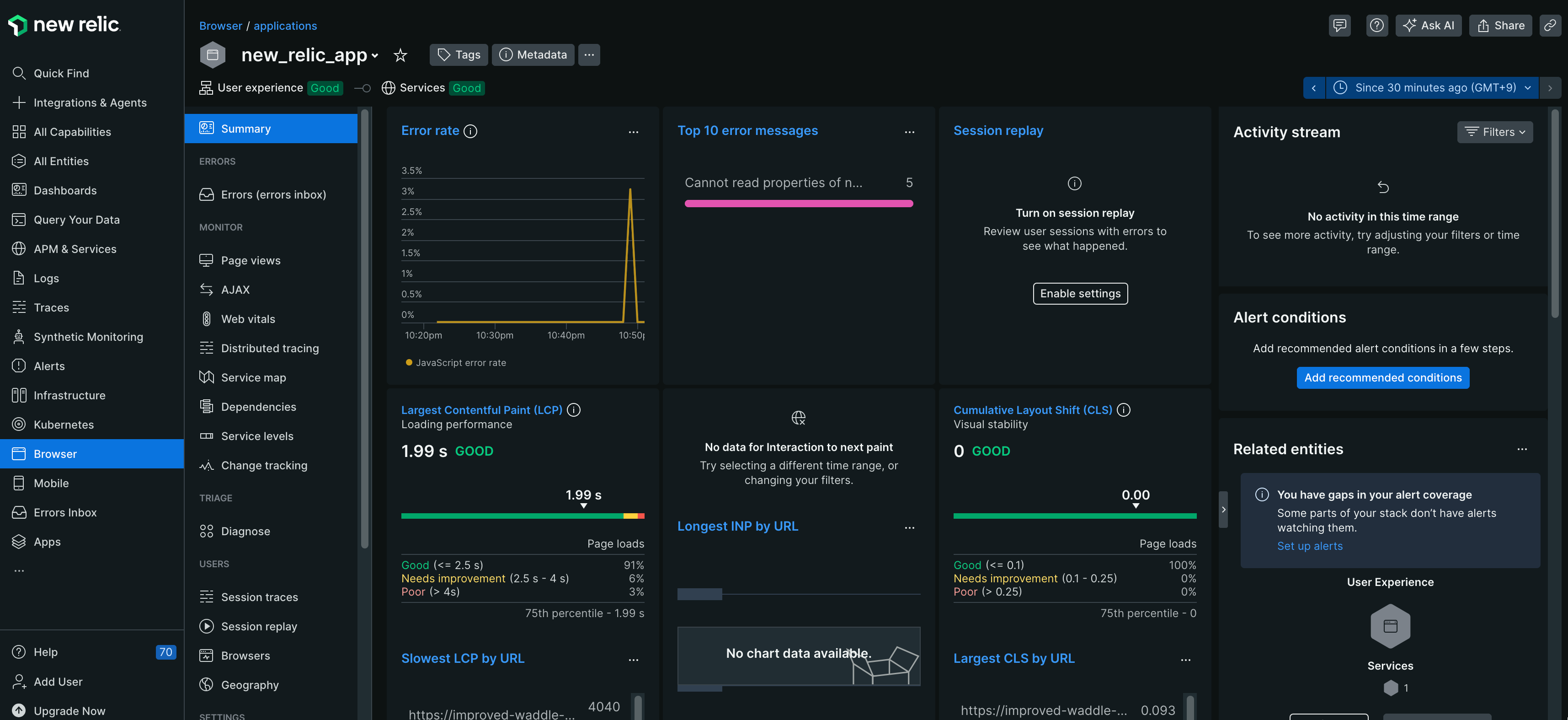Click the LCP distribution bar
This screenshot has width=1568, height=720.
522,516
